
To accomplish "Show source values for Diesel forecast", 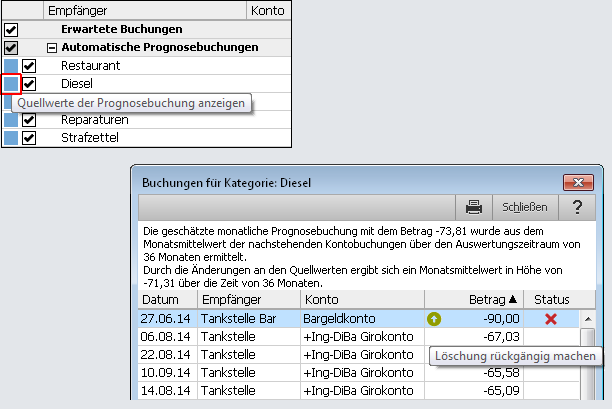I will tap(11, 84).
